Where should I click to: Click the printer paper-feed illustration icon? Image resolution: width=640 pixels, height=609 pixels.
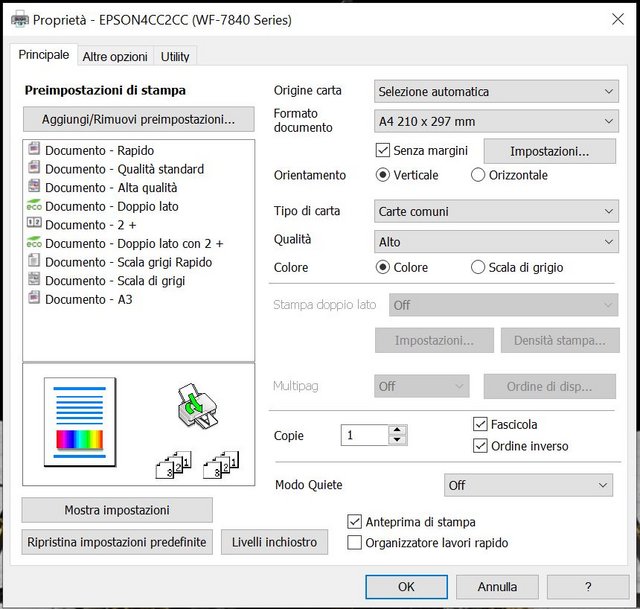(198, 407)
